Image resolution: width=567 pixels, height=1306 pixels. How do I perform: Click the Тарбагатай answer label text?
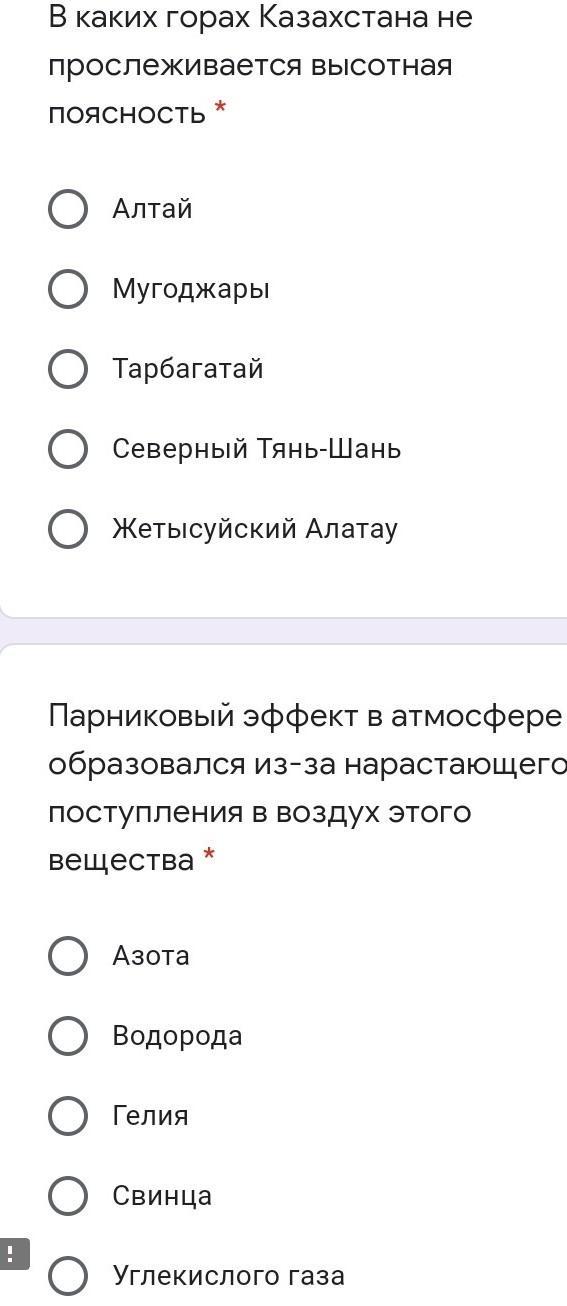tap(188, 369)
